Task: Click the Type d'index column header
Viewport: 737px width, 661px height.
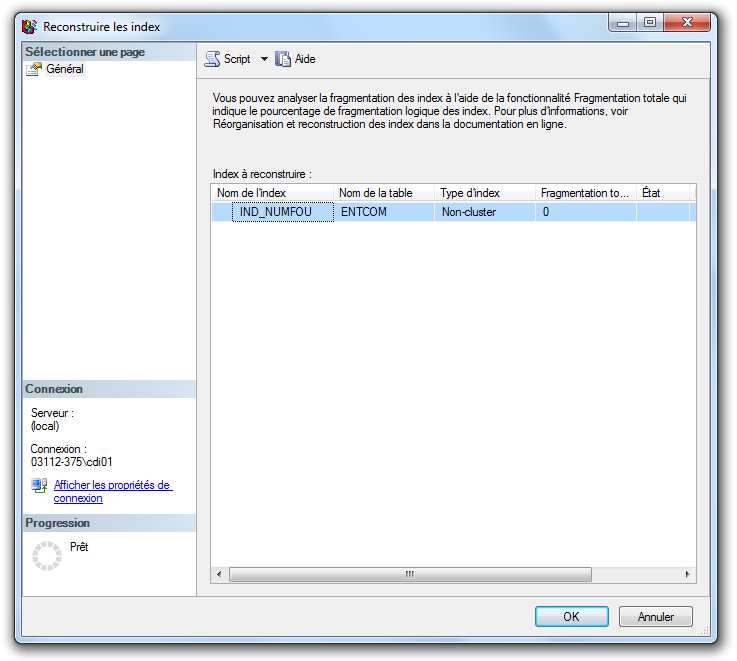Action: [x=485, y=193]
